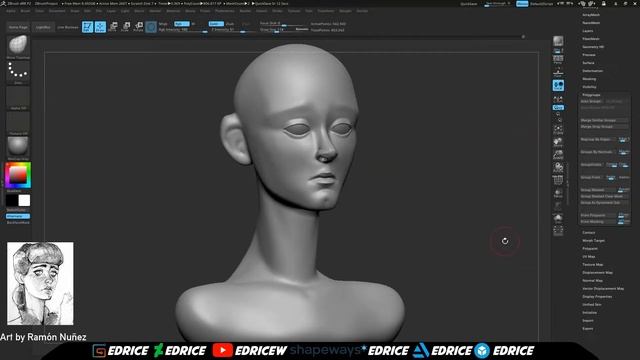Open the current brush thumbnail picker

[18, 45]
